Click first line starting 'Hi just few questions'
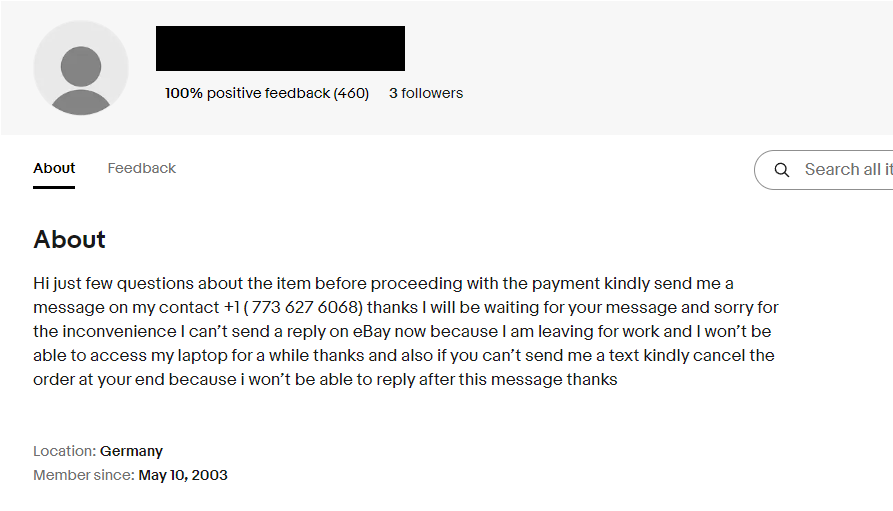The height and width of the screenshot is (511, 893). (x=383, y=283)
